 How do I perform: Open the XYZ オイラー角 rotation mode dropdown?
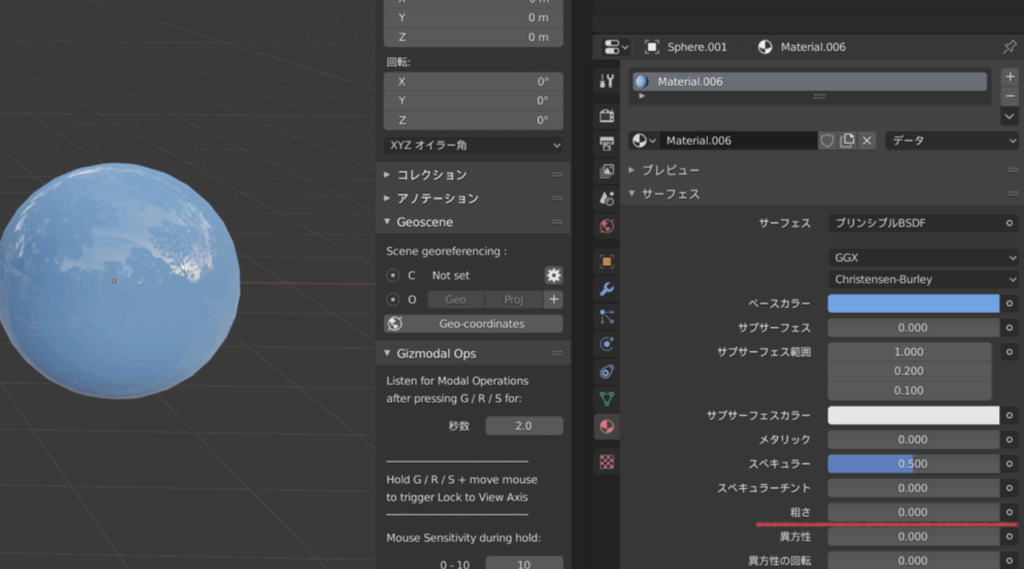click(474, 145)
